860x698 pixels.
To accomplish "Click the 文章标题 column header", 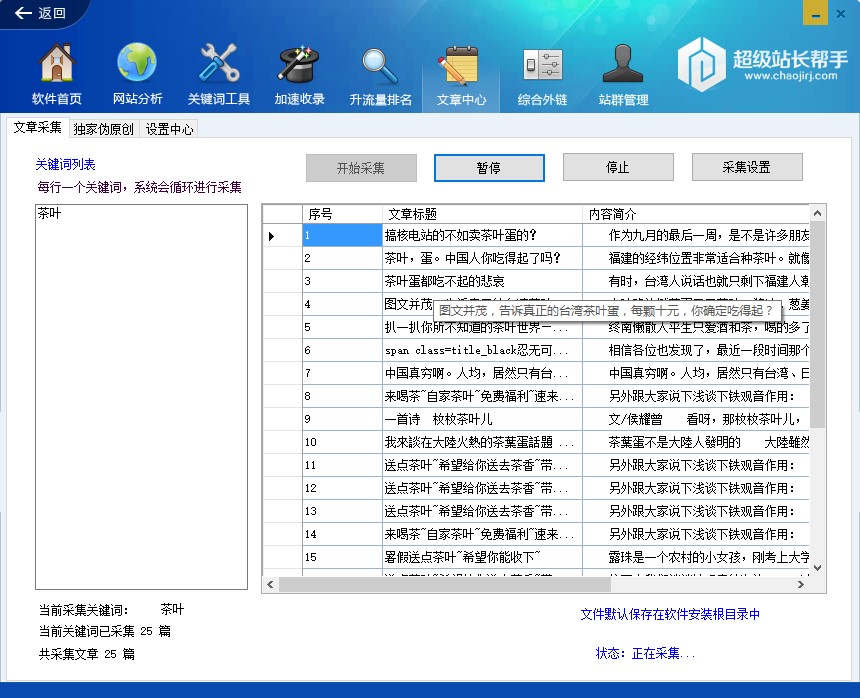I will 481,214.
